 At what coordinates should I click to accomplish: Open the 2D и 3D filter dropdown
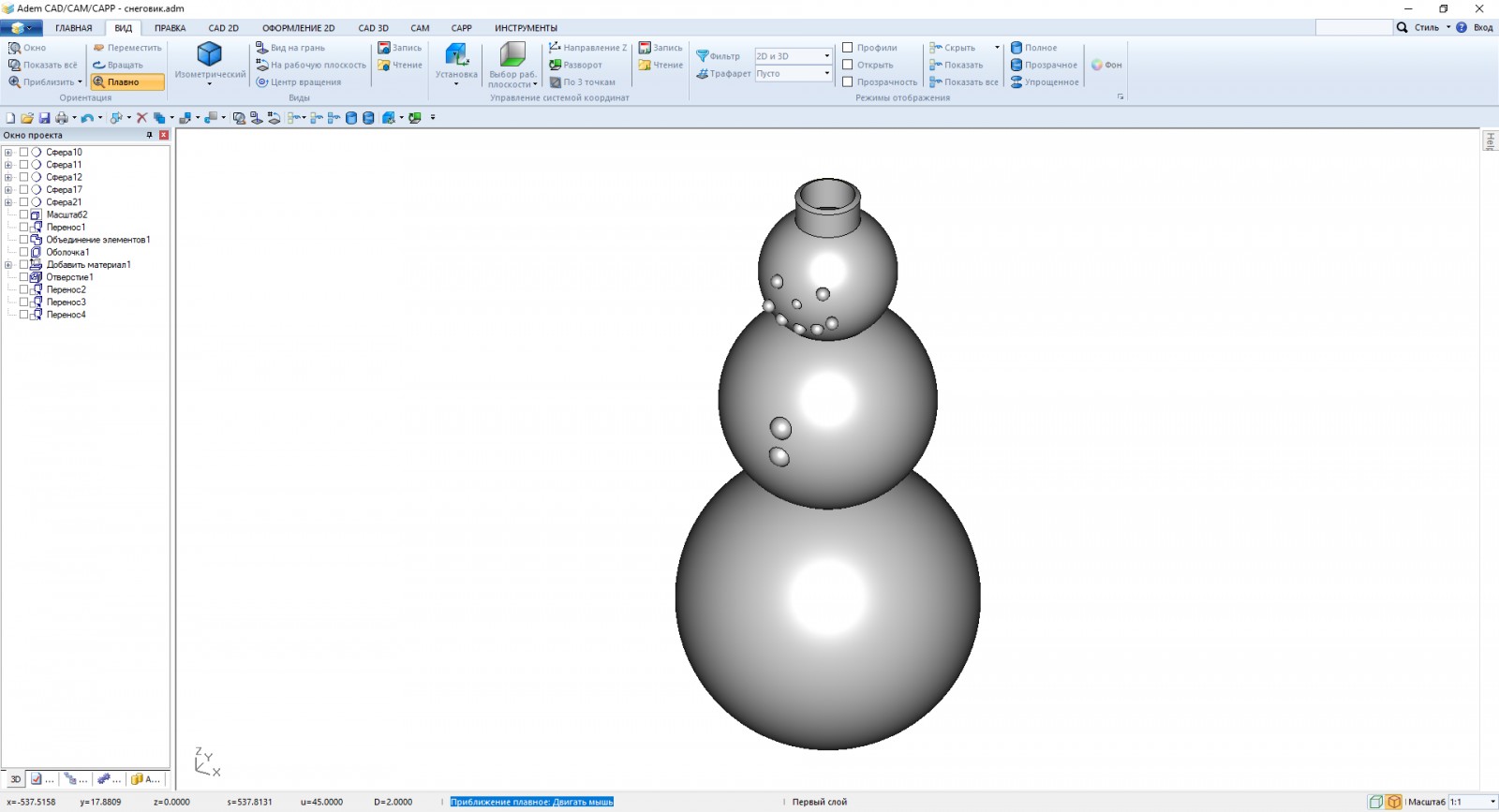(826, 56)
